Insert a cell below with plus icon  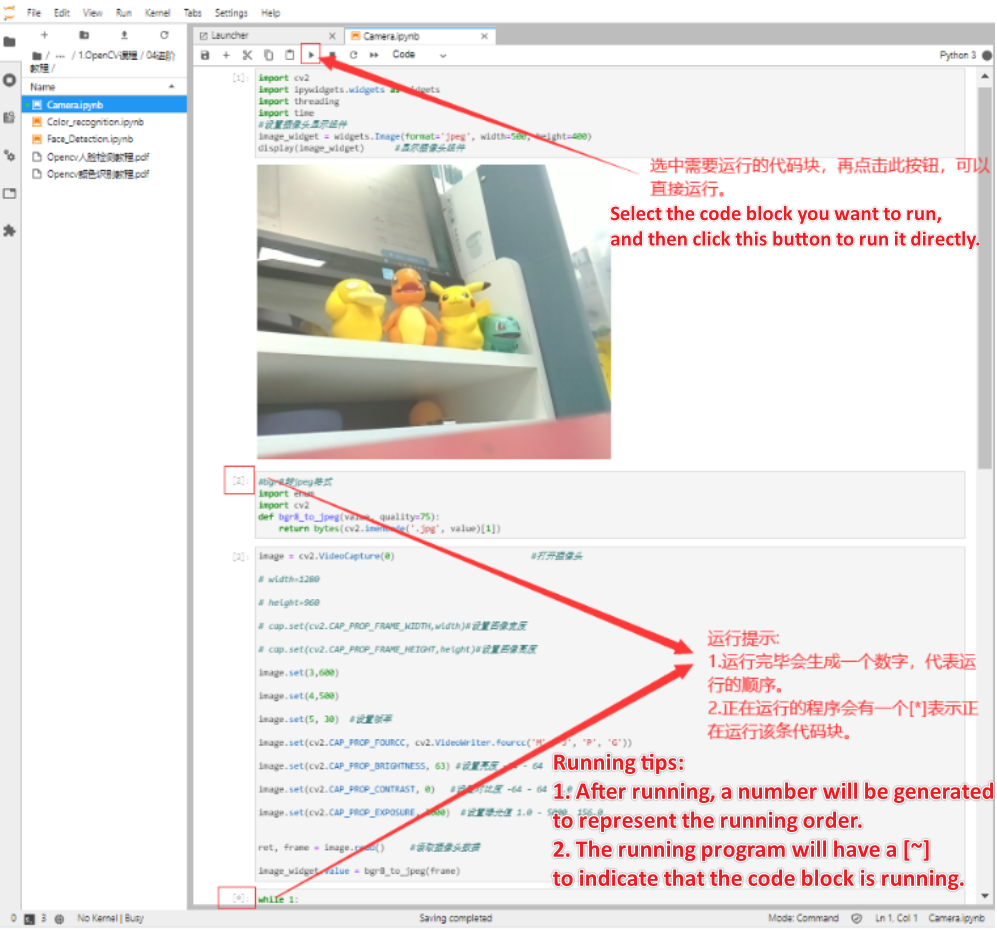pos(226,55)
